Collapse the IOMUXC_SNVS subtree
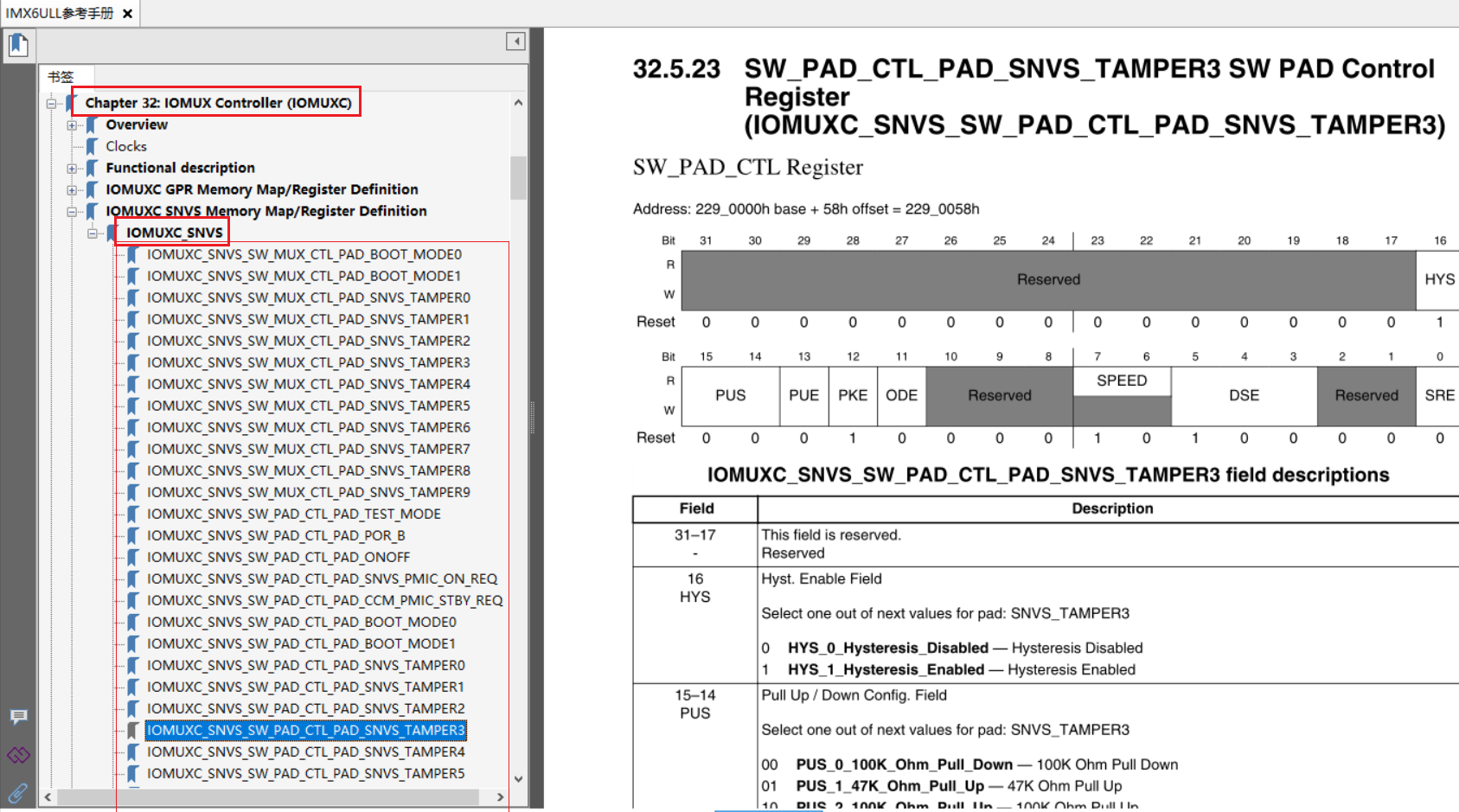Image resolution: width=1459 pixels, height=812 pixels. tap(93, 233)
